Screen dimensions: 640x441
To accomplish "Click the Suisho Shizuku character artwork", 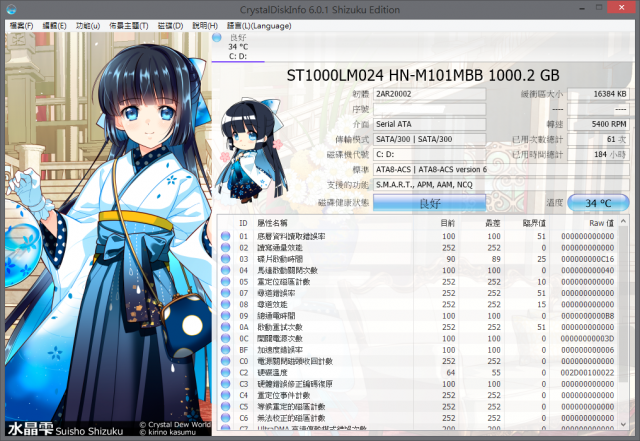I will click(108, 234).
